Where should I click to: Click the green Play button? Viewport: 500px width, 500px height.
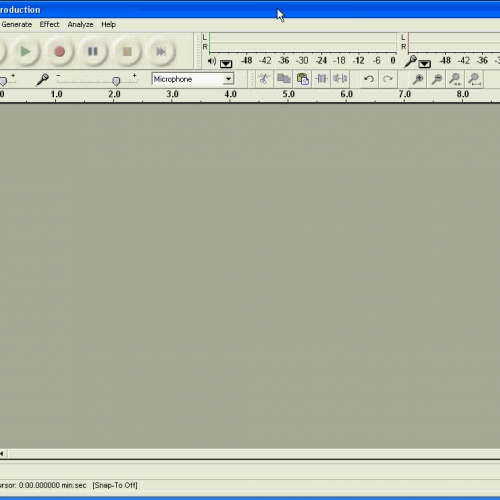(26, 52)
